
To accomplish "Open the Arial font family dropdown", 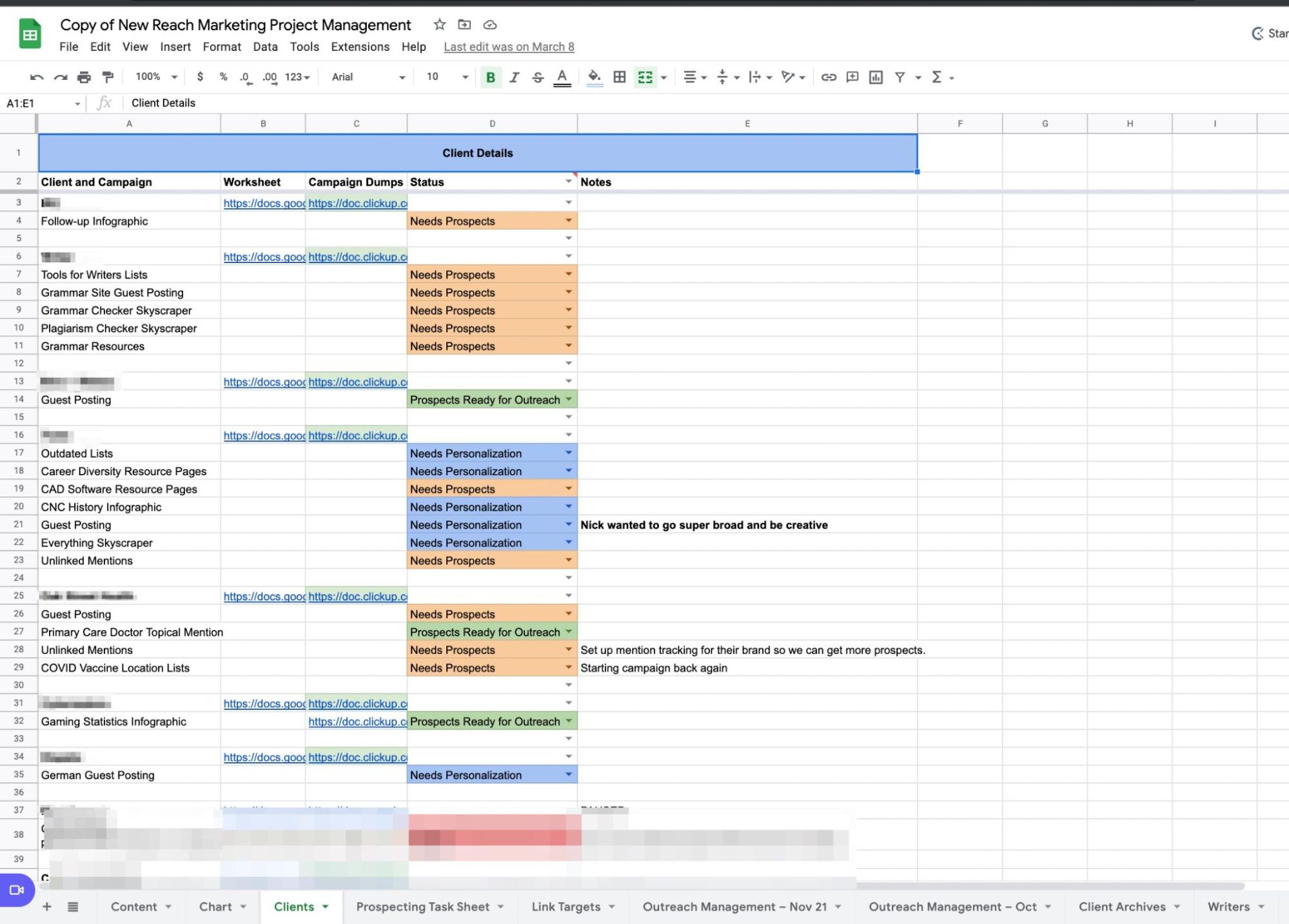I will (x=368, y=77).
